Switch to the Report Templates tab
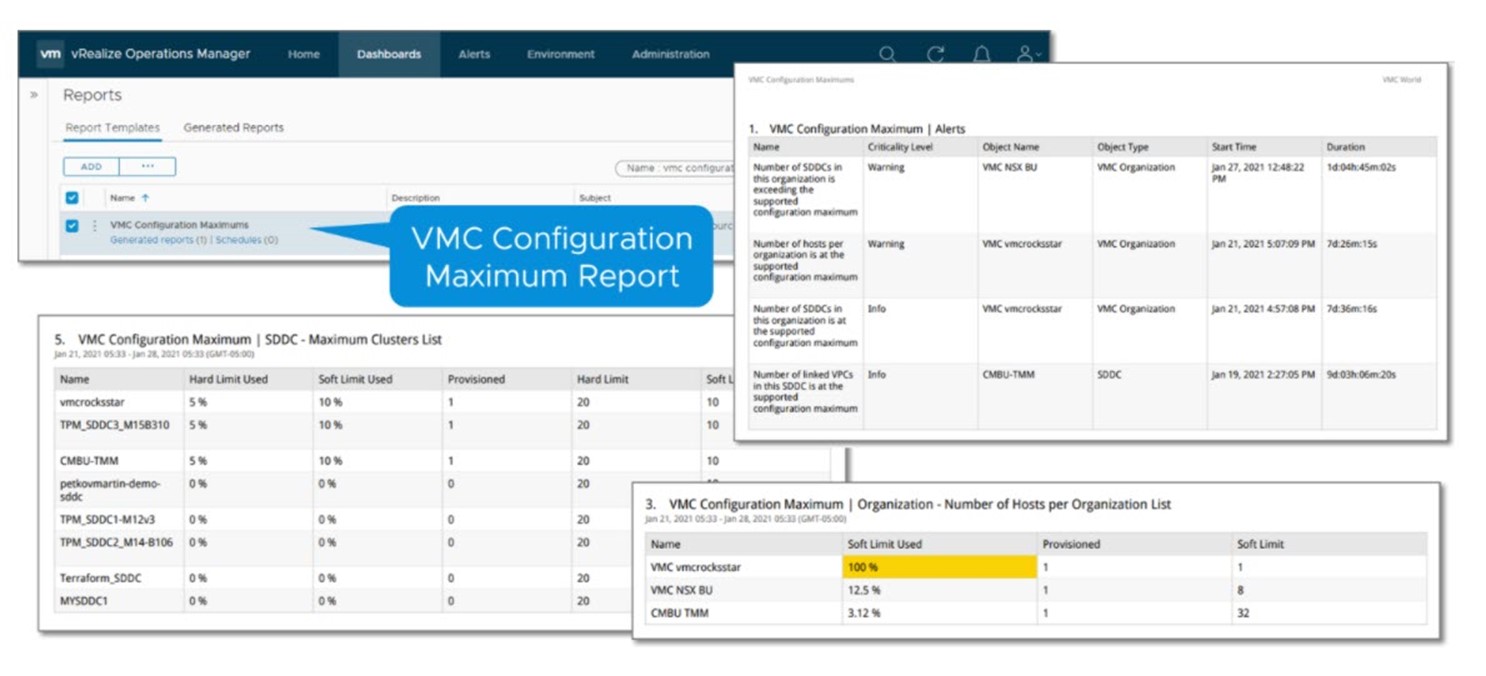Screen dimensions: 1486x676 112,128
